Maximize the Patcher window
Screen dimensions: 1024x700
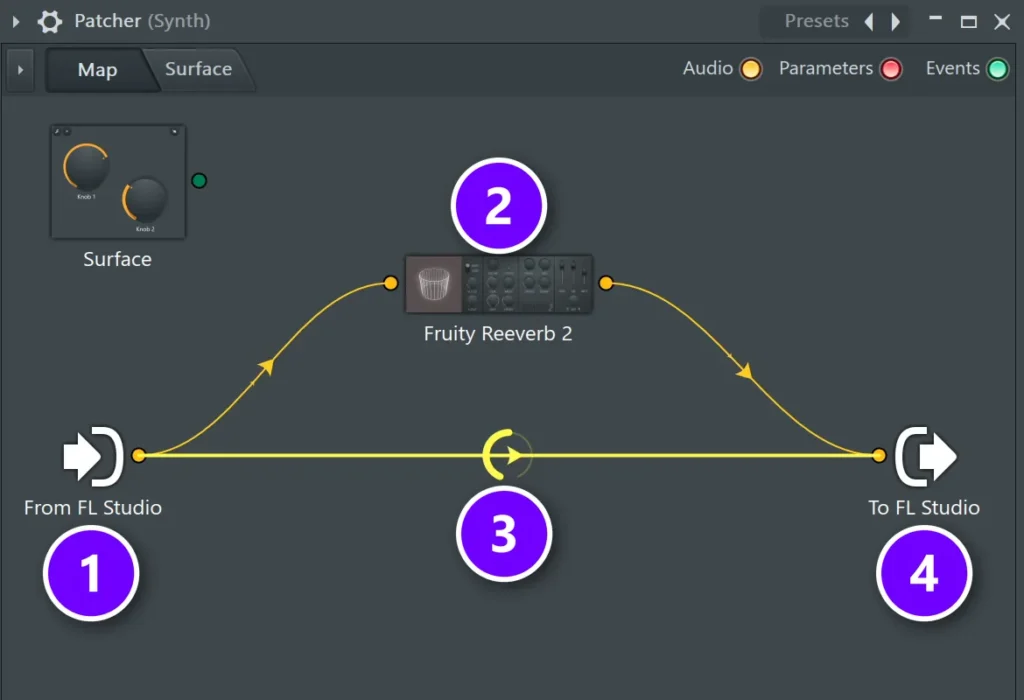coord(968,22)
